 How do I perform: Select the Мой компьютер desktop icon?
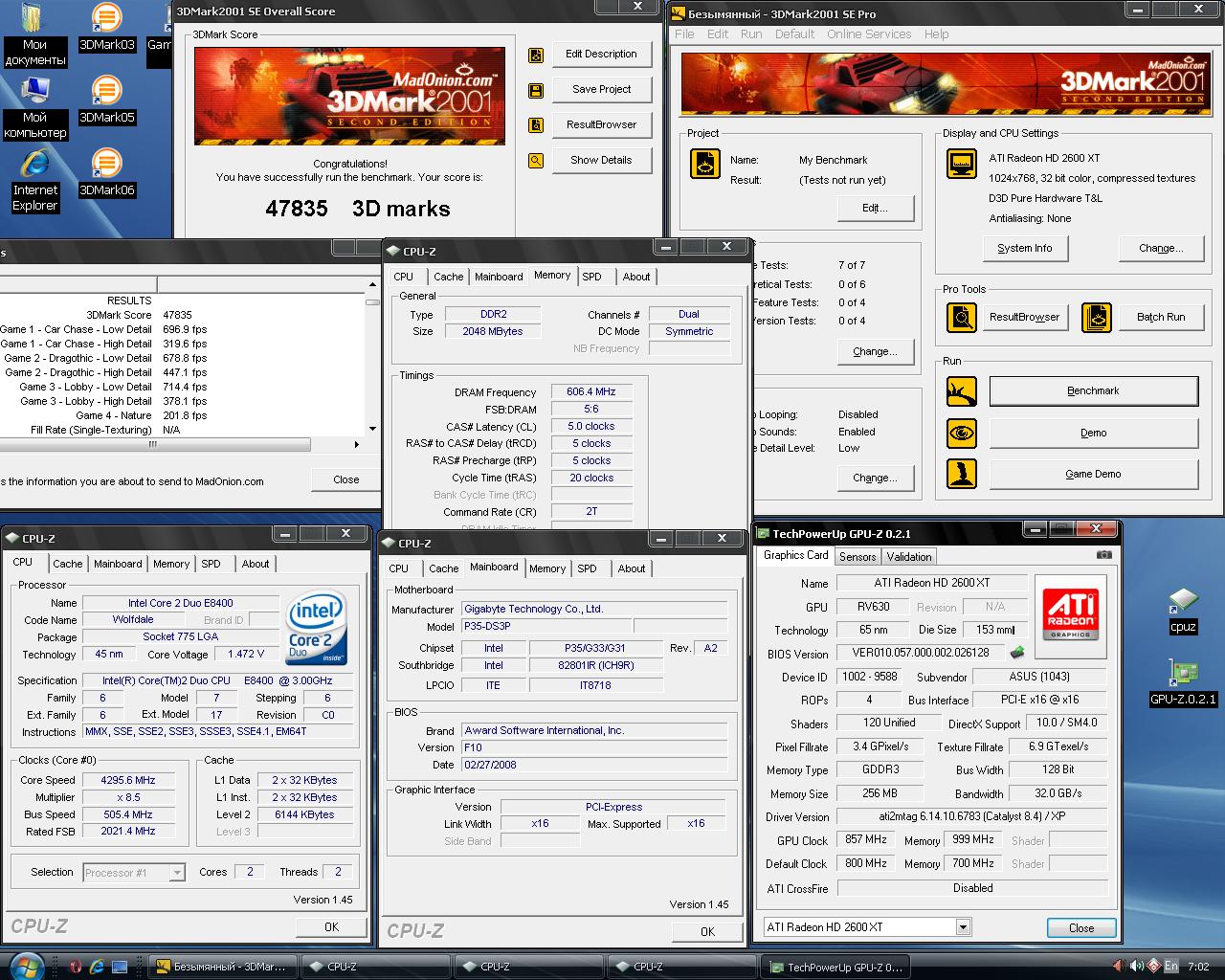click(x=35, y=107)
